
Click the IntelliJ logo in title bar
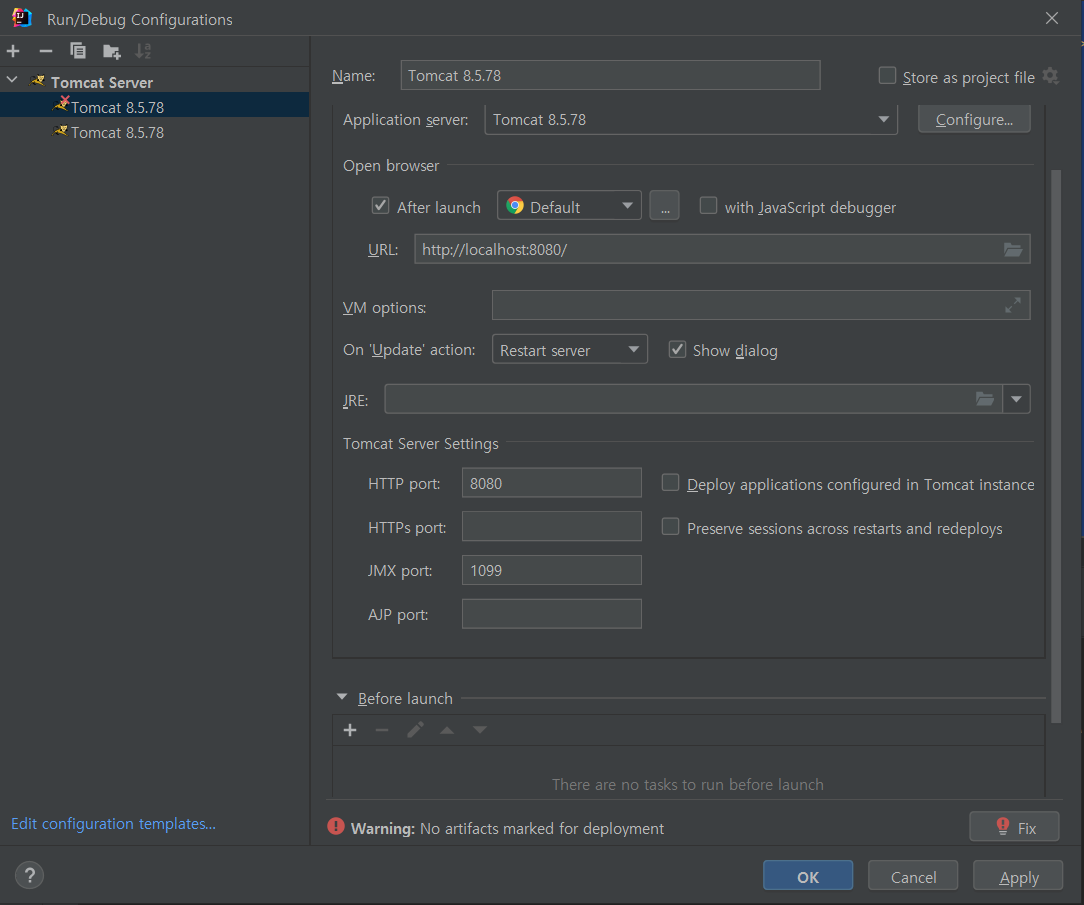point(22,18)
